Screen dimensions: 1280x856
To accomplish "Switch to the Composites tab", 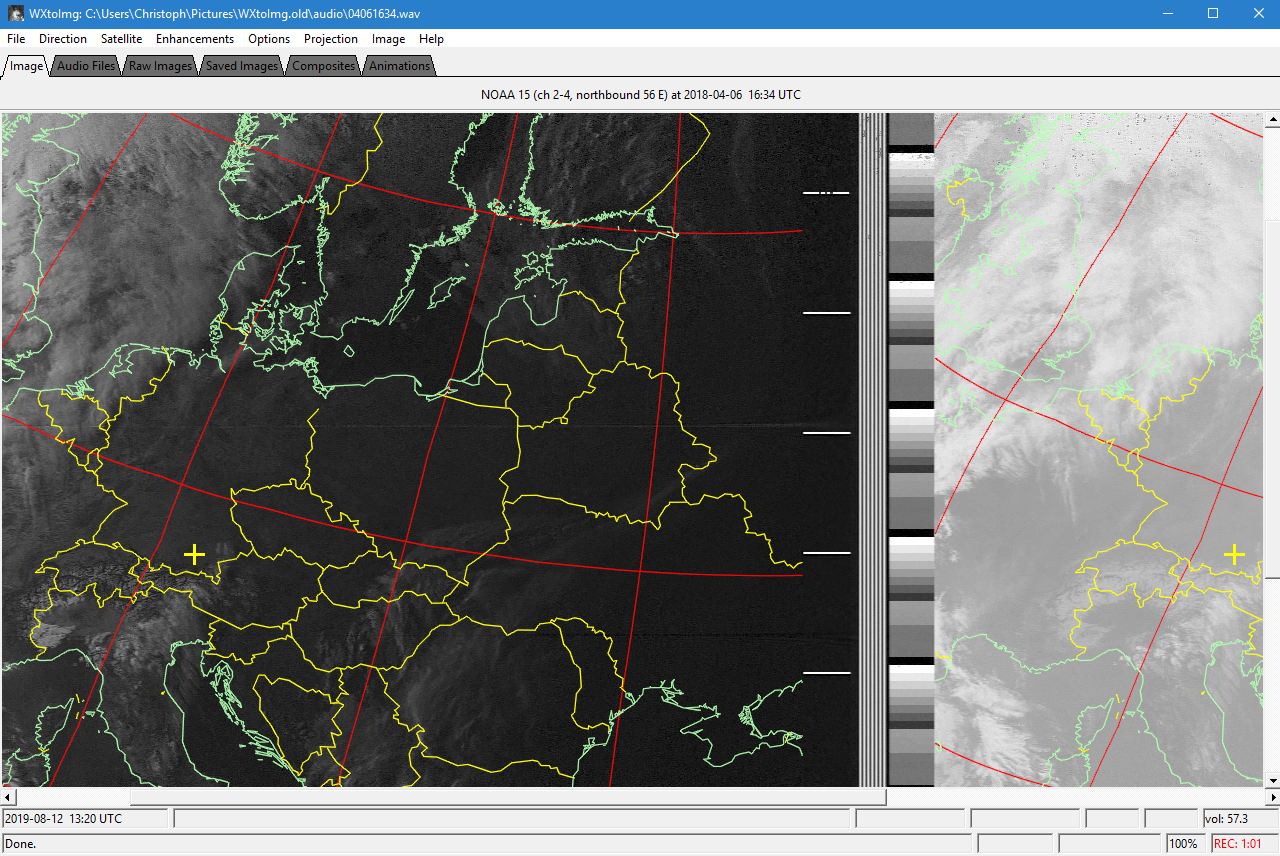I will click(321, 65).
